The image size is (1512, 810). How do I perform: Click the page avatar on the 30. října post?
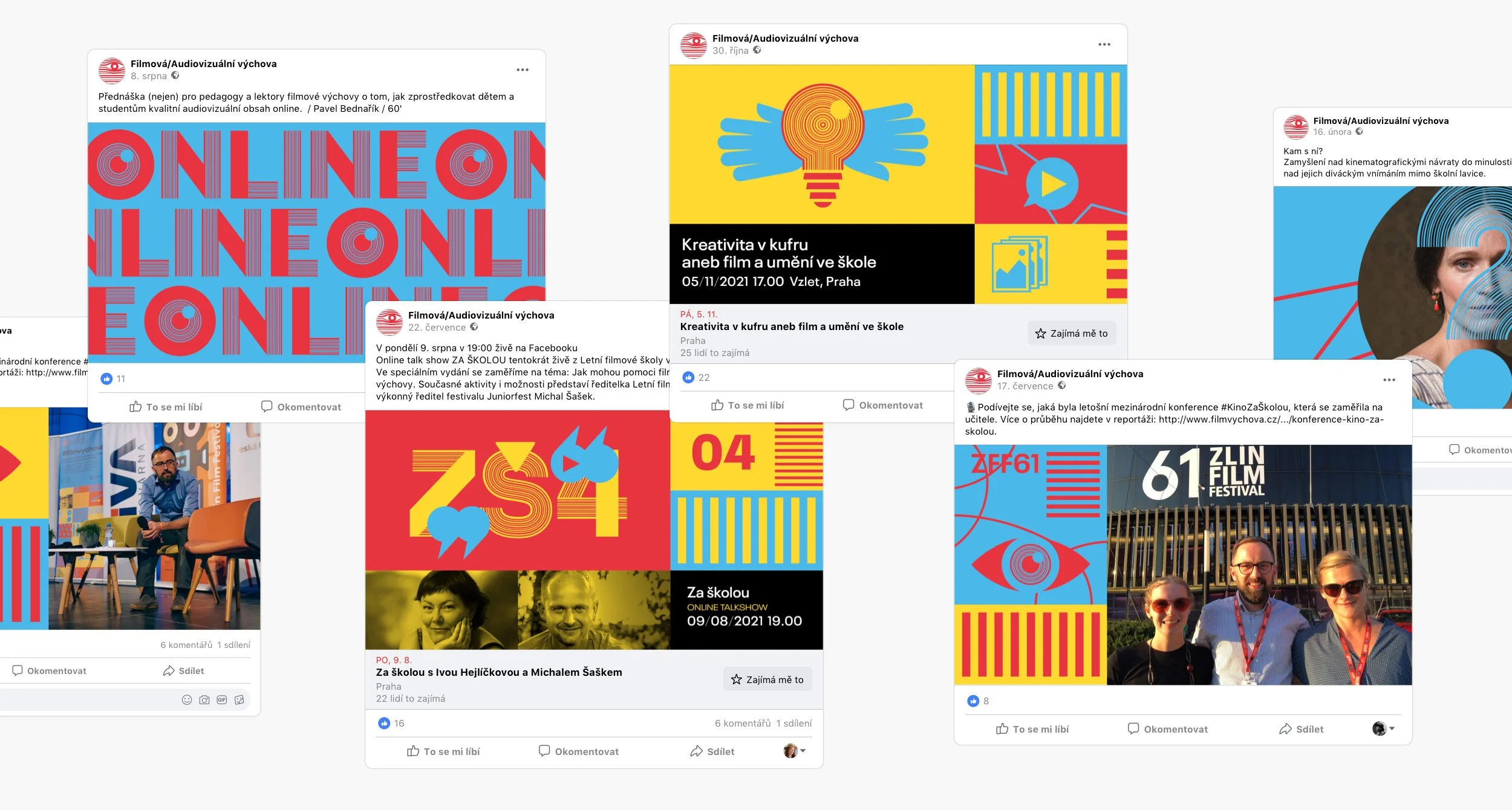(x=694, y=45)
